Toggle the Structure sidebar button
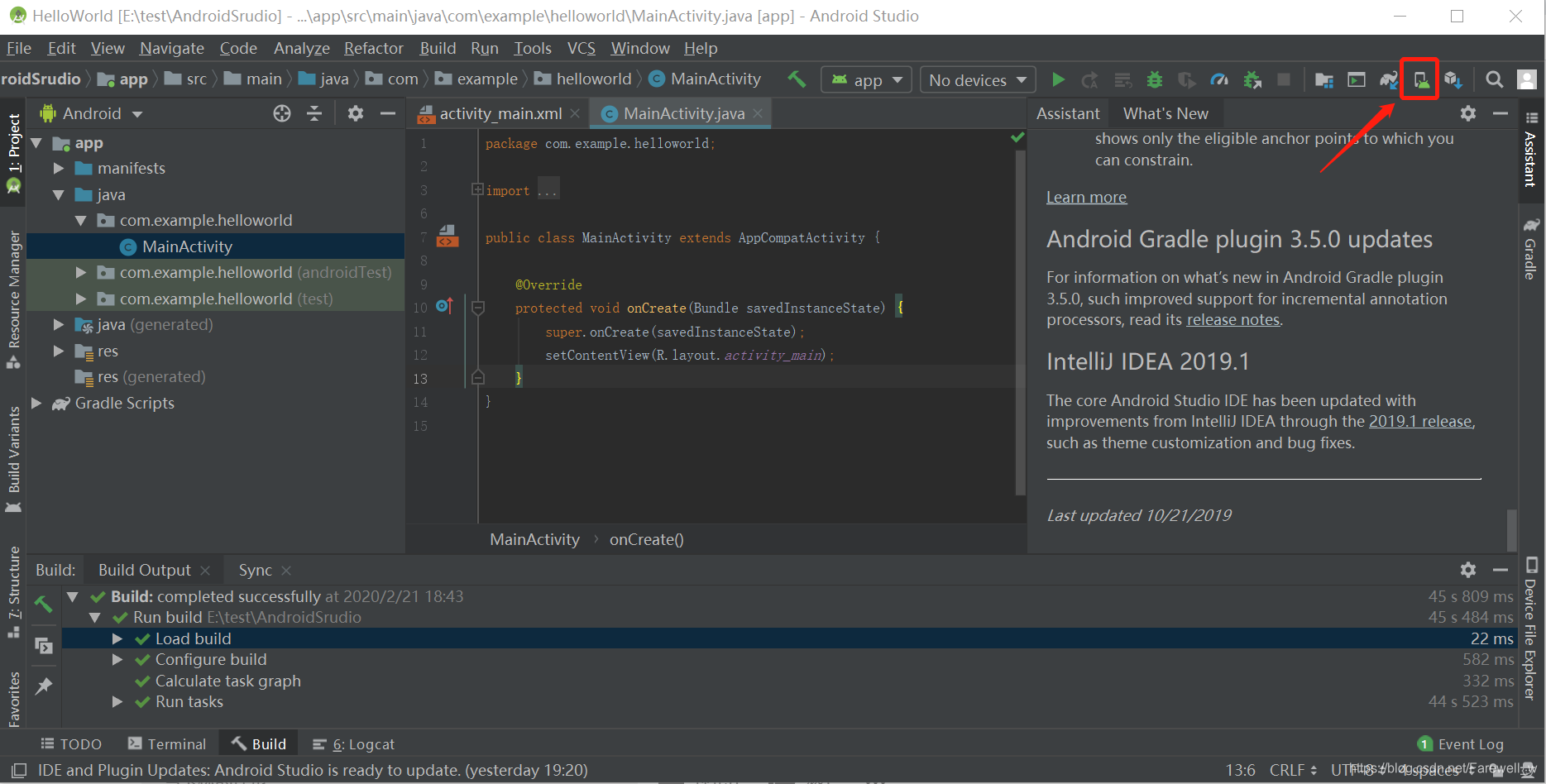The image size is (1546, 784). (x=13, y=591)
